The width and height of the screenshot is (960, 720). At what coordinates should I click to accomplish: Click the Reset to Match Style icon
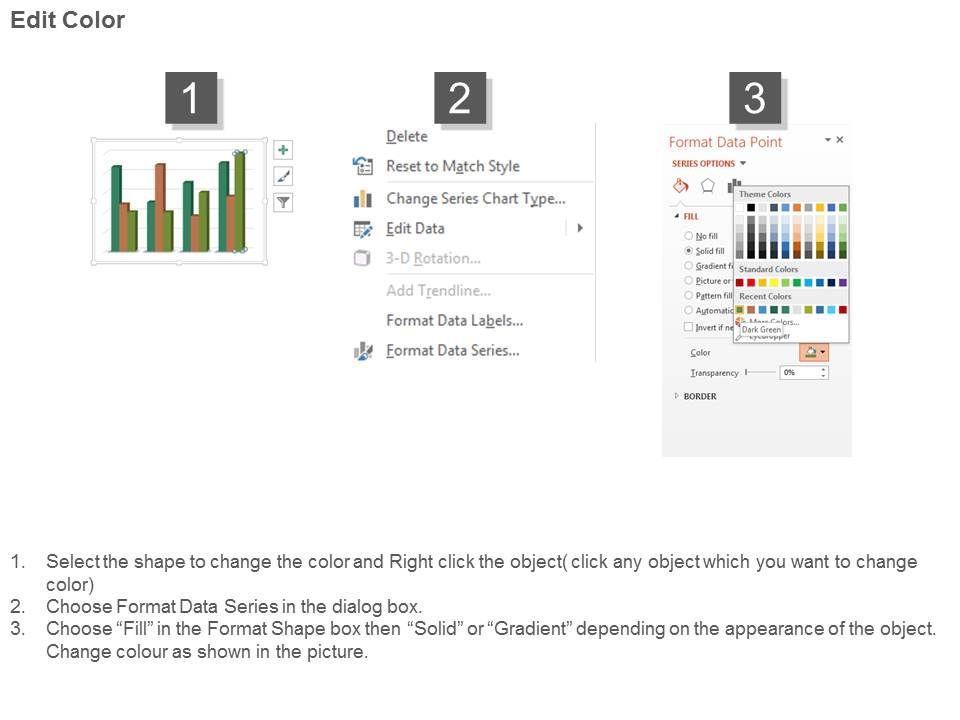click(363, 166)
